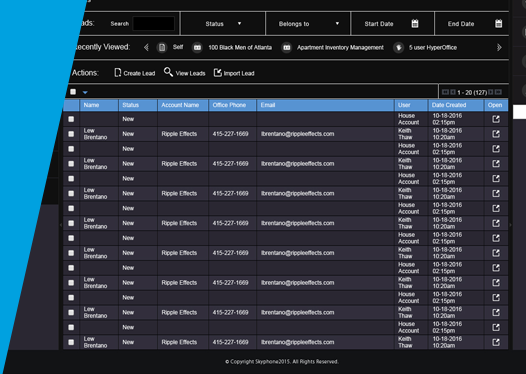The height and width of the screenshot is (374, 526).
Task: Check the last Lew Brentano row checkbox
Action: click(x=71, y=342)
